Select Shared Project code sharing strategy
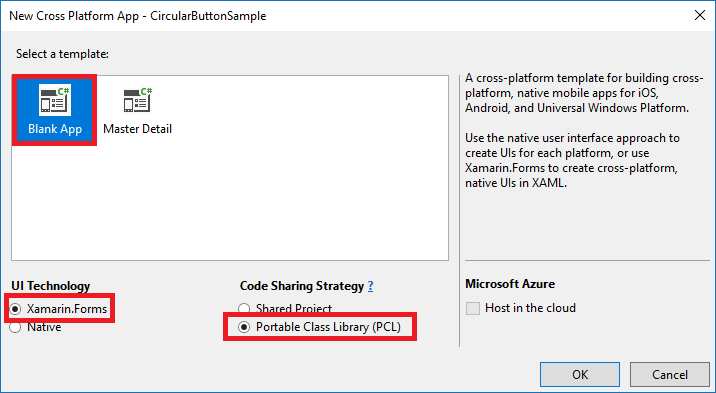Viewport: 716px width, 393px height. point(244,309)
